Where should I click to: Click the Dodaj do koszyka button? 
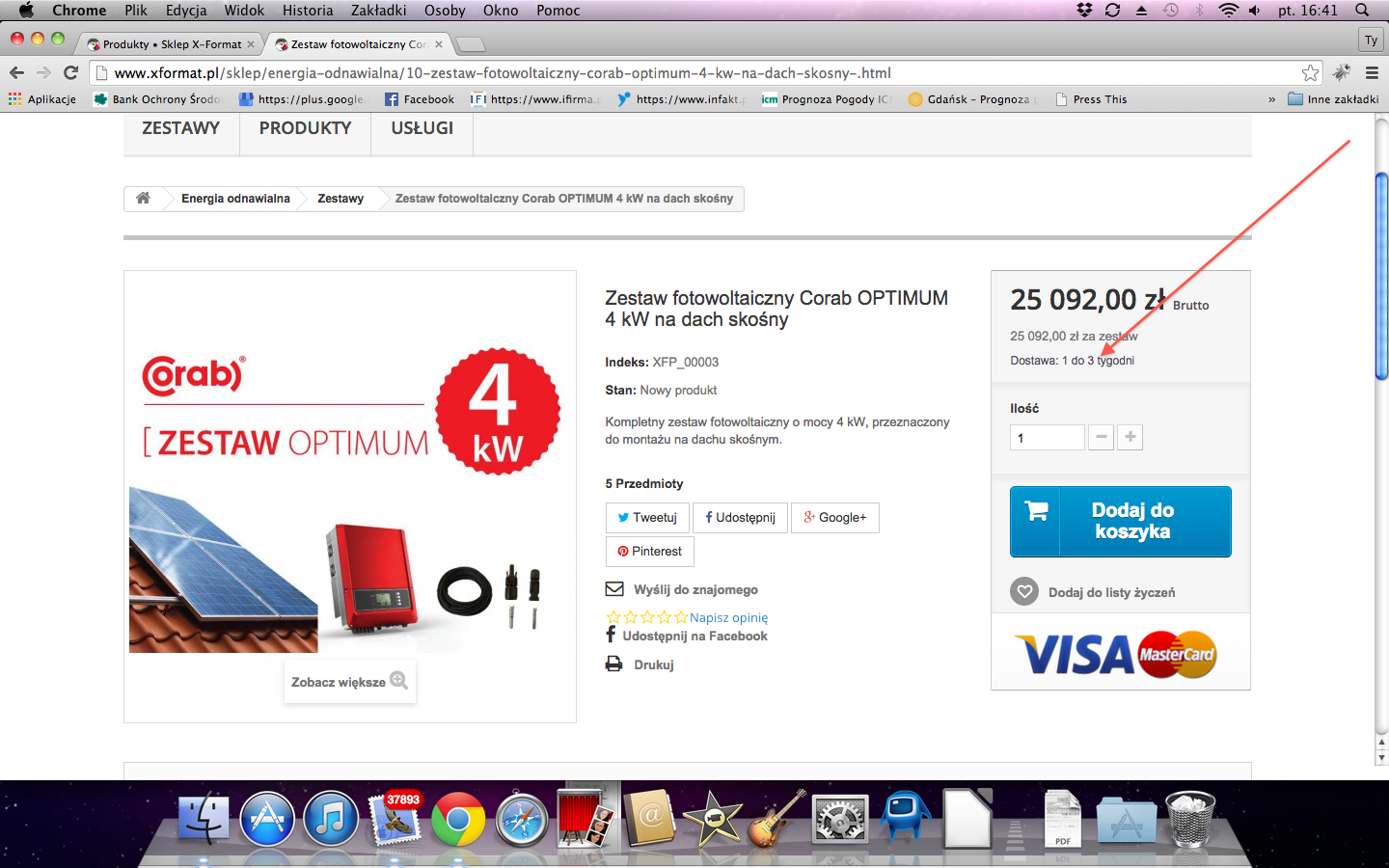1121,521
